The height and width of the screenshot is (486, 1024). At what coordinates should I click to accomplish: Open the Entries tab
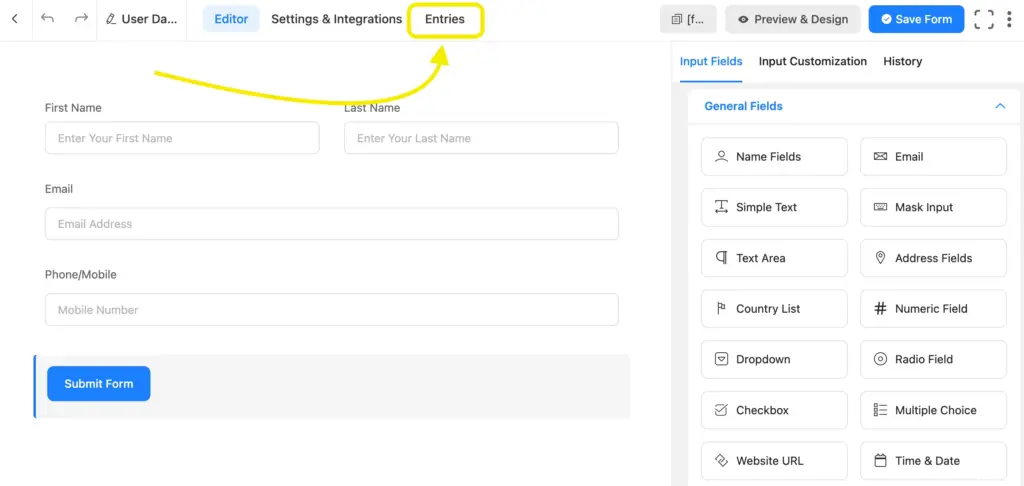pos(445,19)
